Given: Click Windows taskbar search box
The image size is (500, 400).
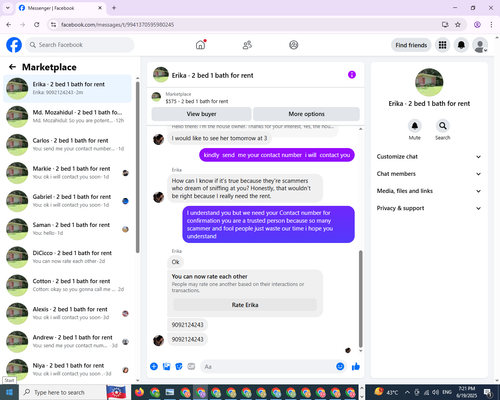Looking at the screenshot, I should point(62,392).
